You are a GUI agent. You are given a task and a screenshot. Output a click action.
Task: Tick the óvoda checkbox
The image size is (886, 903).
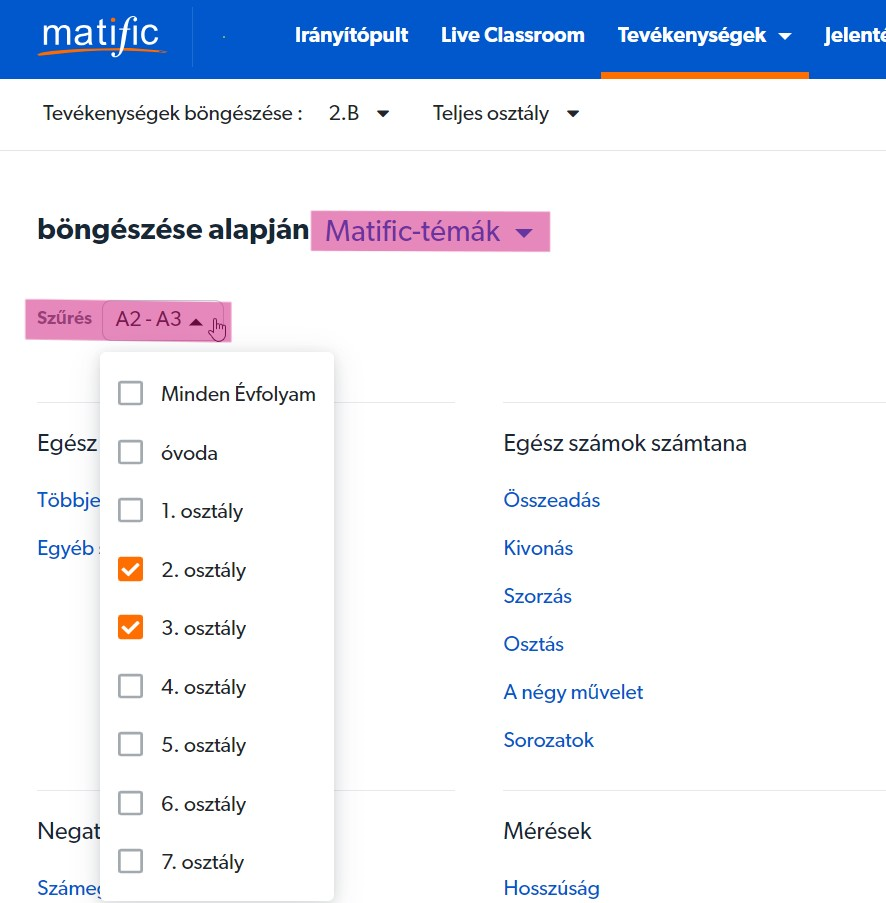pyautogui.click(x=131, y=452)
